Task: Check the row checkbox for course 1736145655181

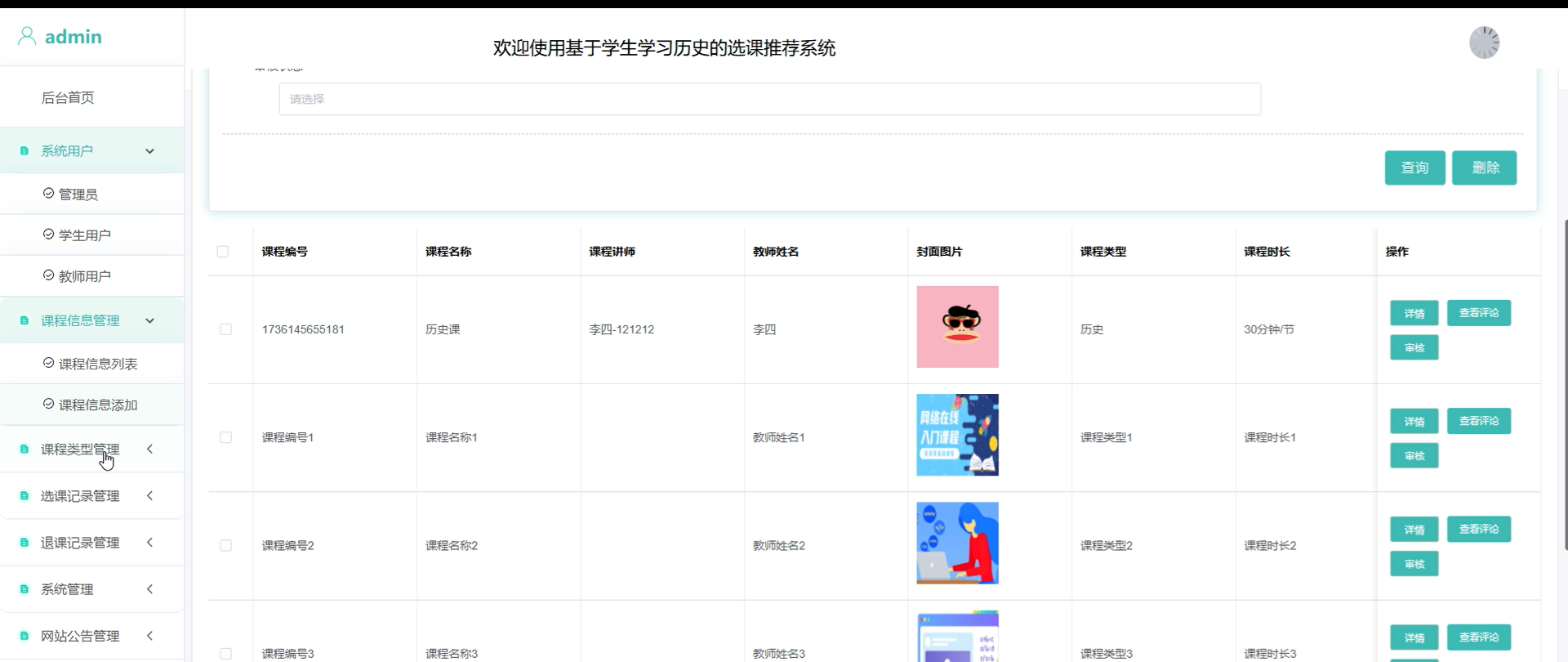Action: coord(226,329)
